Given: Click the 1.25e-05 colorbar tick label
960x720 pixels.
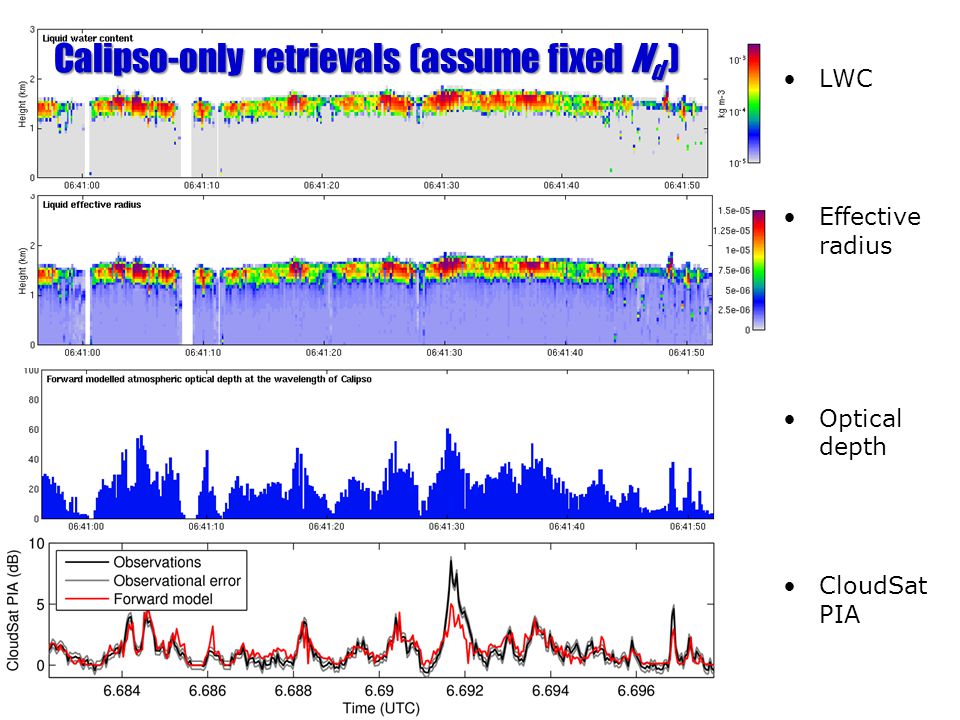Looking at the screenshot, I should coord(732,231).
